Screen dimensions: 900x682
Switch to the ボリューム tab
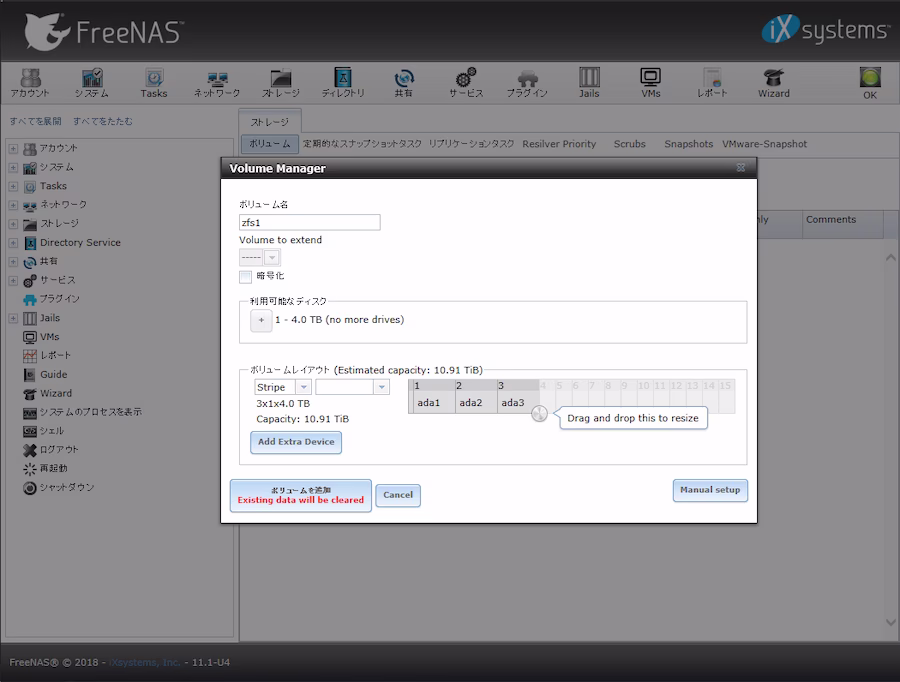270,144
